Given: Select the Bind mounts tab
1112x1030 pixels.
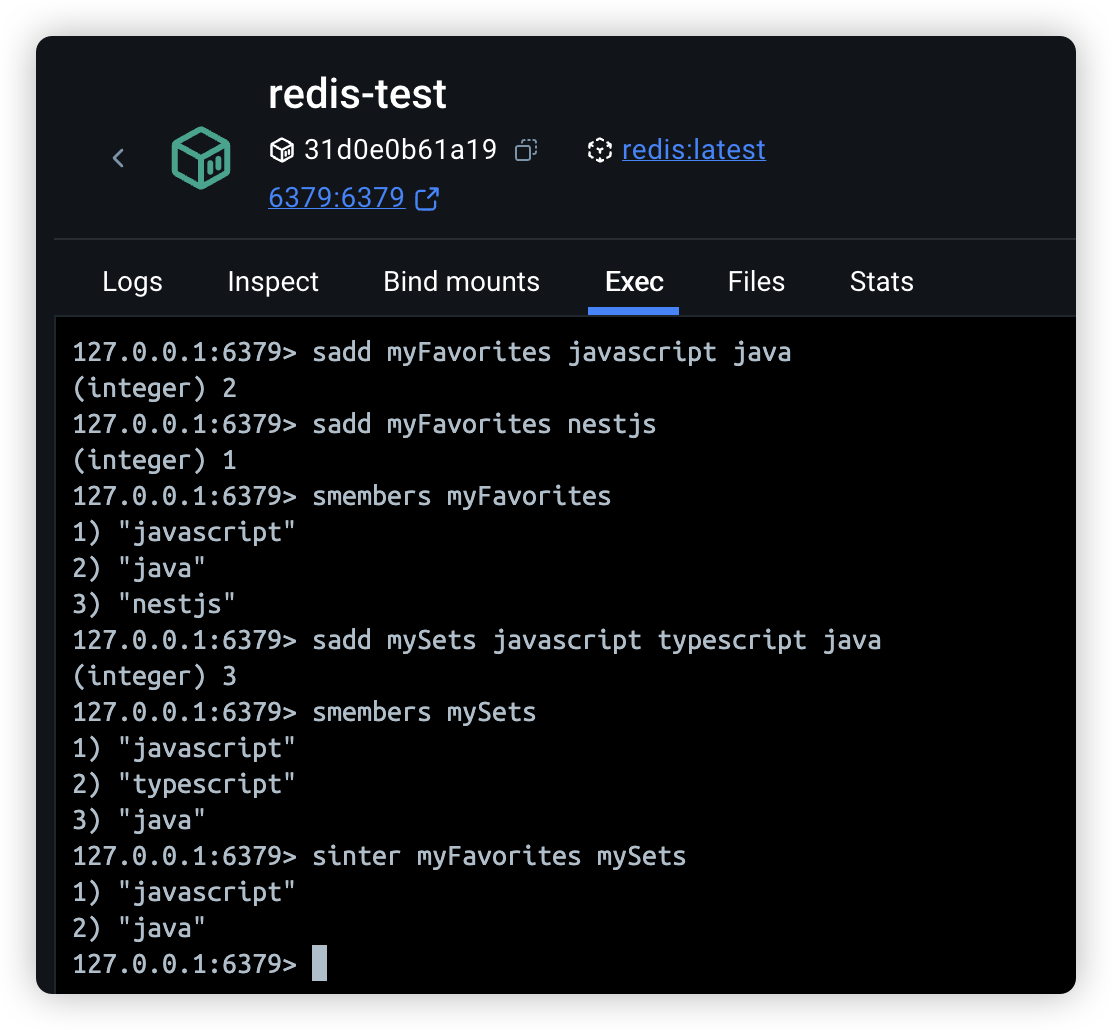Looking at the screenshot, I should point(461,282).
